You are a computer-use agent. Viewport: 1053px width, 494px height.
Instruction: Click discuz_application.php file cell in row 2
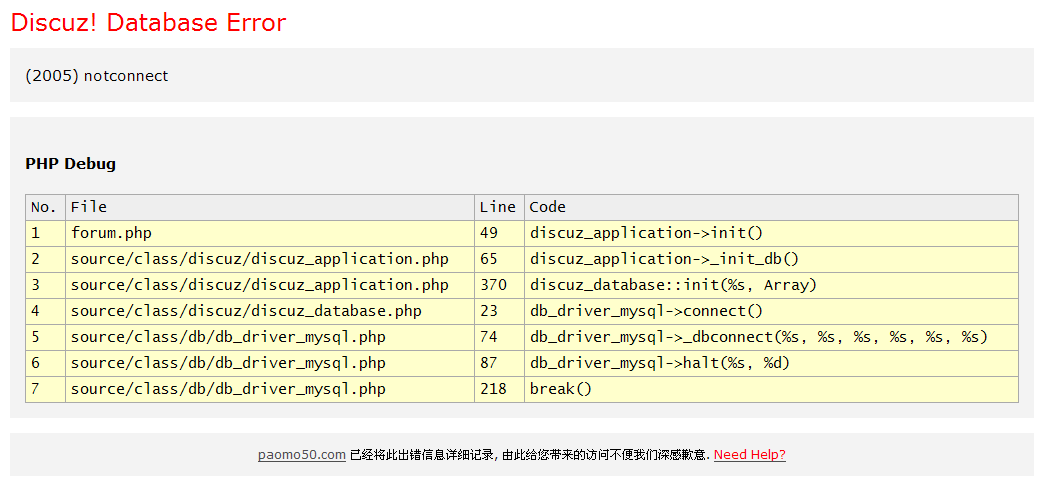tap(270, 259)
